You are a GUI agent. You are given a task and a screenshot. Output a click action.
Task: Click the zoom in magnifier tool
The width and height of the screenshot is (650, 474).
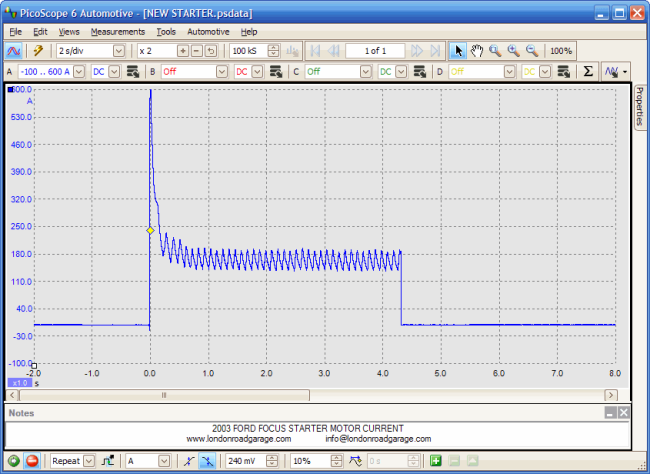pyautogui.click(x=513, y=50)
